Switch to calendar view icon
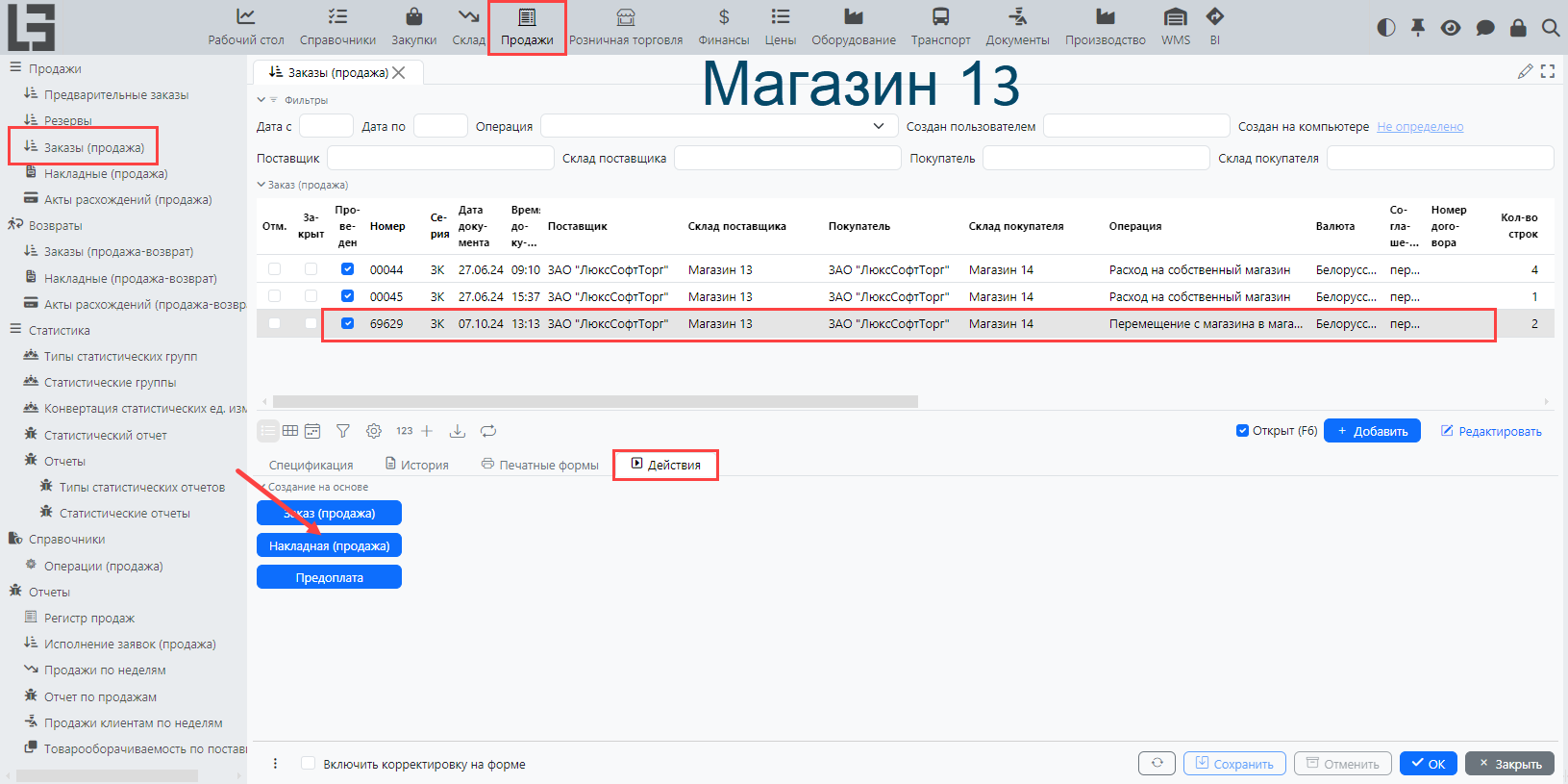The width and height of the screenshot is (1568, 784). click(x=312, y=431)
